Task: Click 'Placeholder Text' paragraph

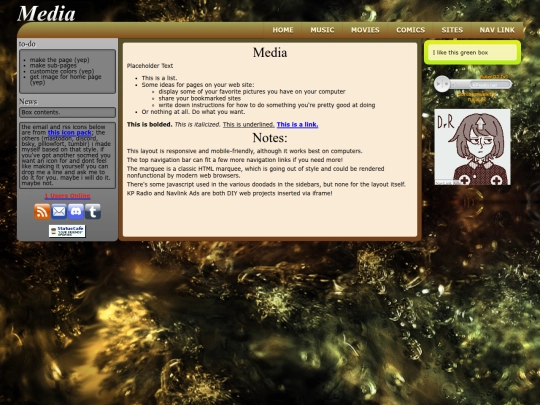Action: point(150,66)
